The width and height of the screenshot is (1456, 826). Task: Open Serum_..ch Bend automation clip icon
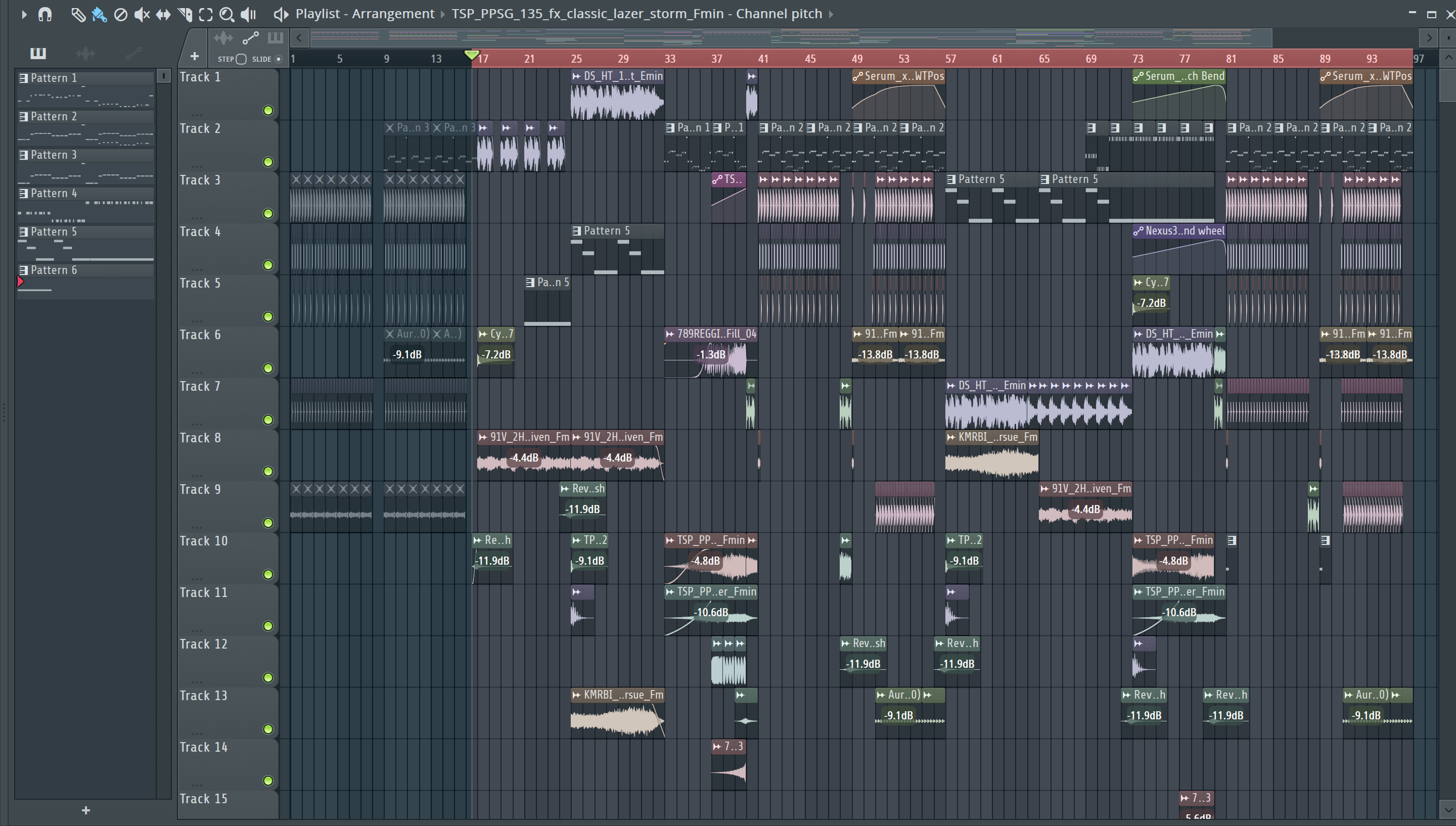click(1138, 76)
